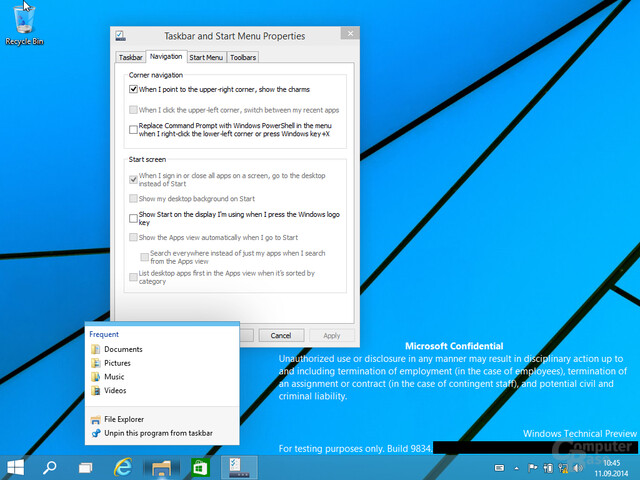Uncheck upper-right corner show charms option
The image size is (640, 480).
(133, 89)
